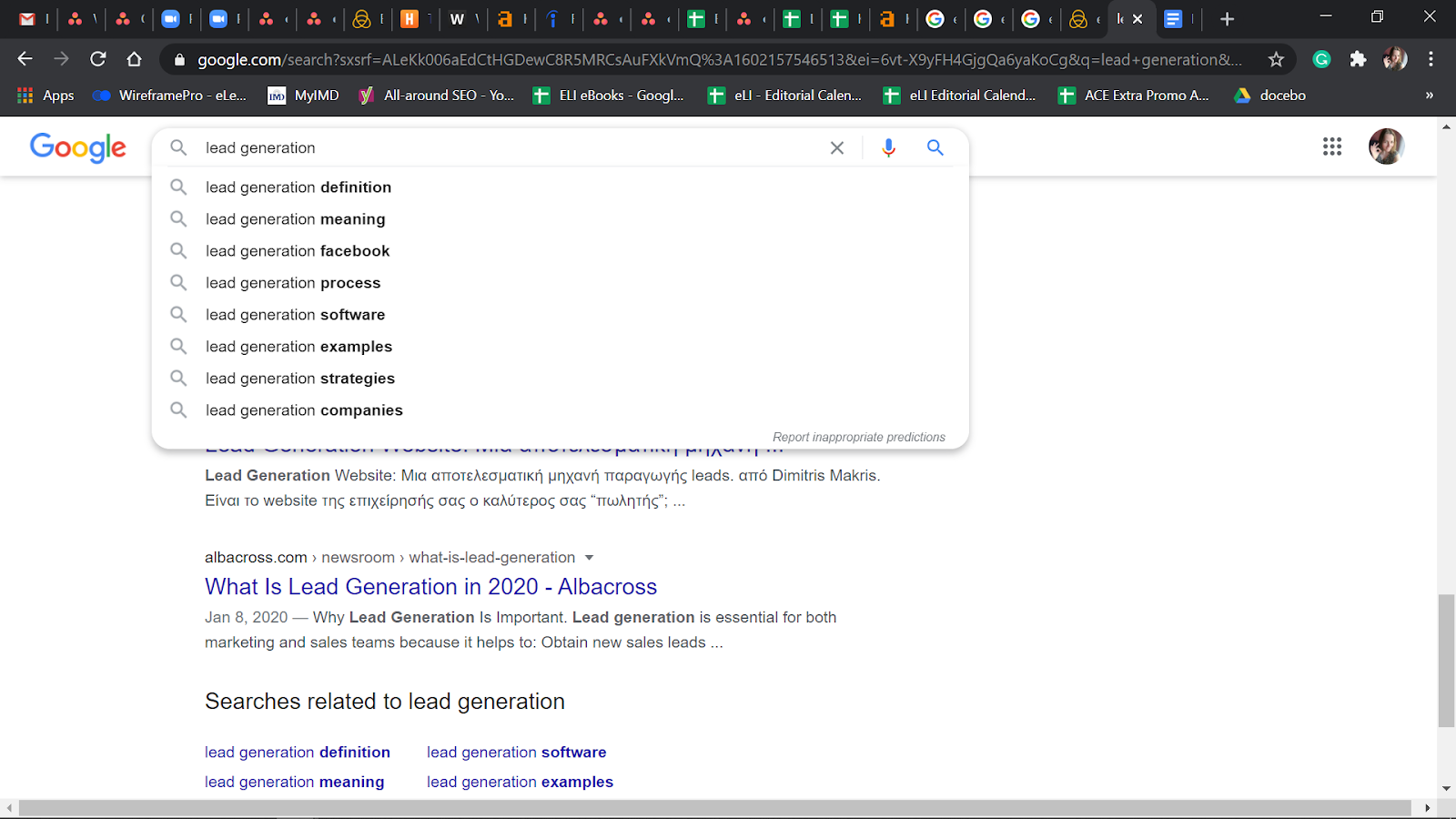Viewport: 1456px width, 819px height.
Task: Click inside the Google search field
Action: pyautogui.click(x=510, y=147)
